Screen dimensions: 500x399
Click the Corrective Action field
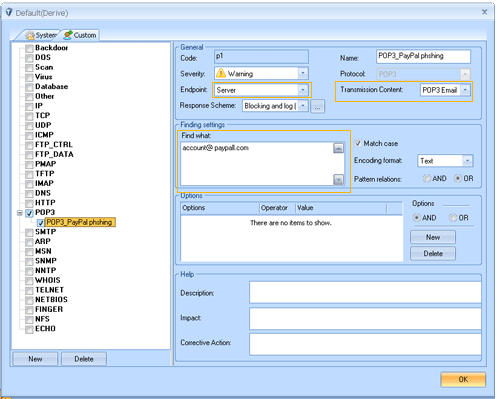pos(365,344)
